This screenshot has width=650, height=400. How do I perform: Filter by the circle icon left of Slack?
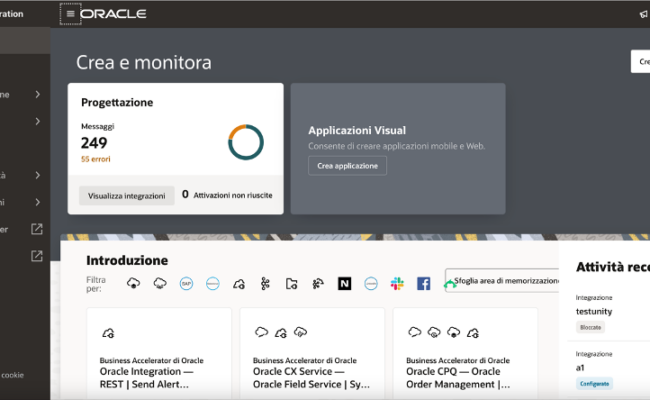371,284
